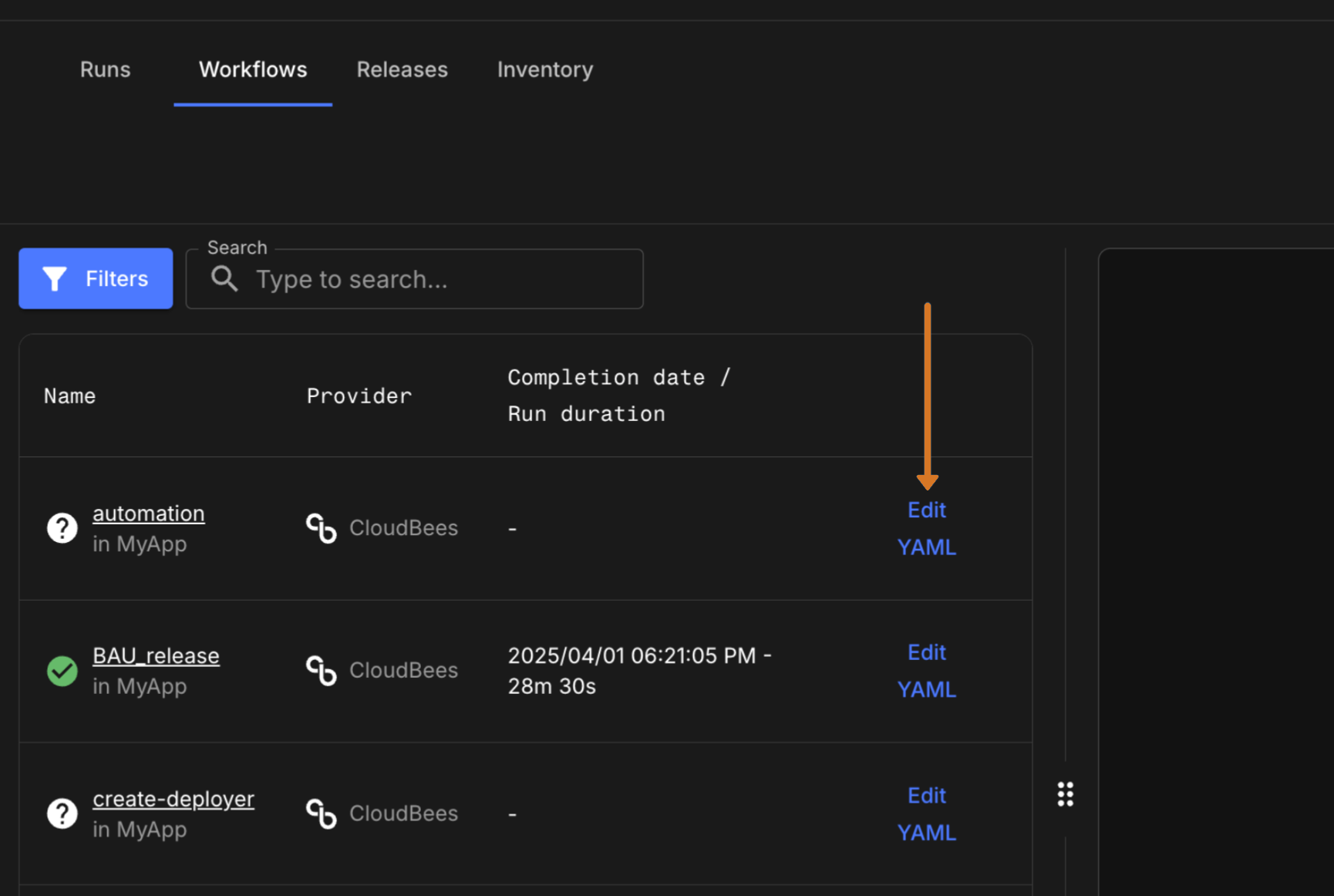
Task: Click the unknown status icon for create-deployer
Action: pos(62,813)
